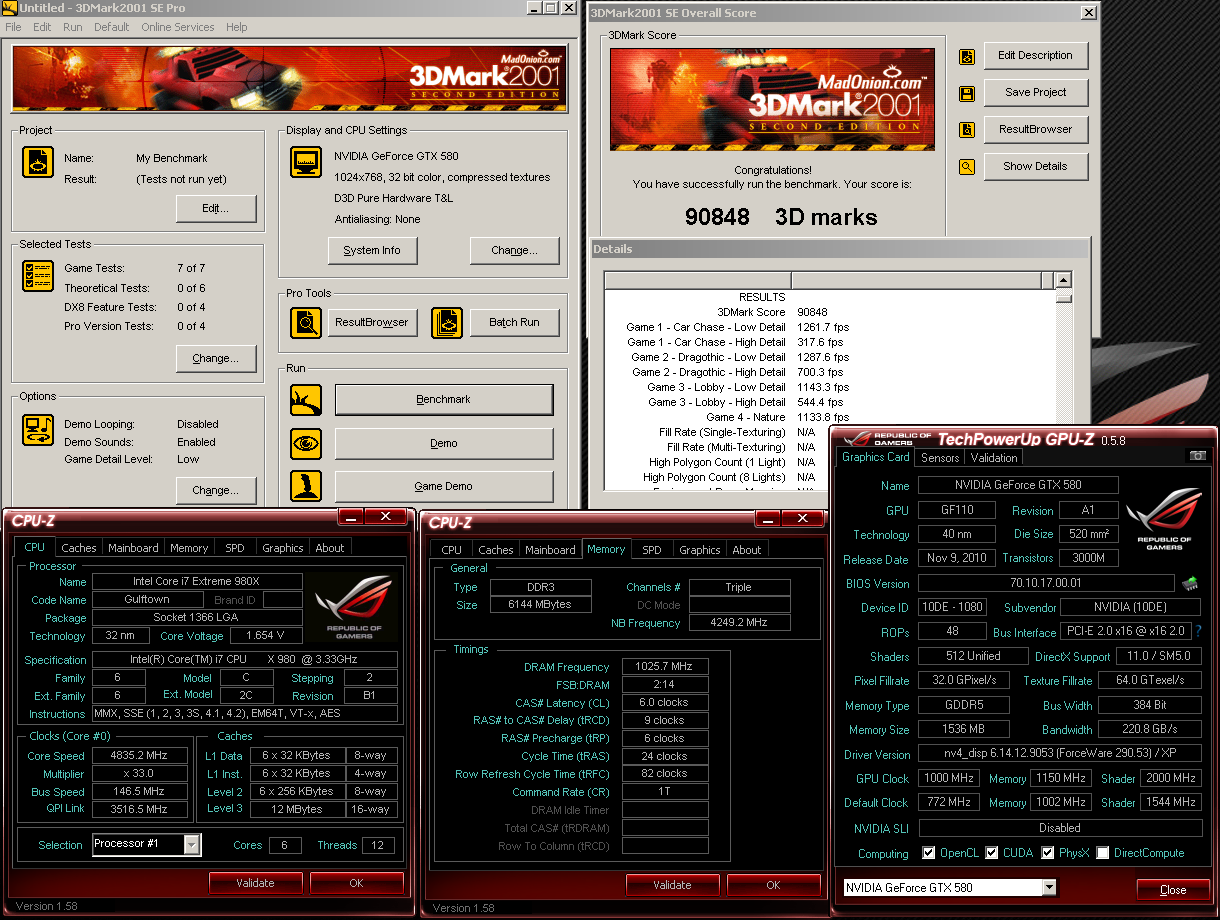Click the GPU Name field in GPU-Z
The height and width of the screenshot is (920, 1220).
tap(1016, 485)
